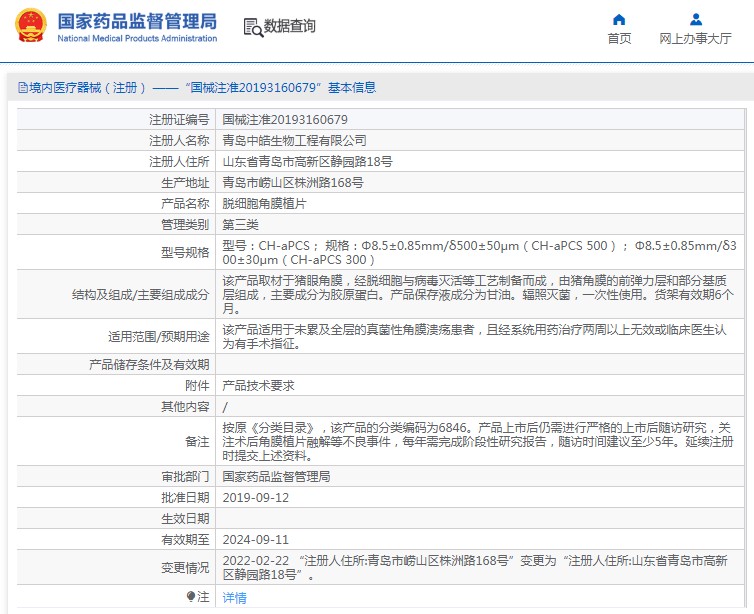This screenshot has width=754, height=614.
Task: Click the 注册人名称 label
Action: [179, 140]
